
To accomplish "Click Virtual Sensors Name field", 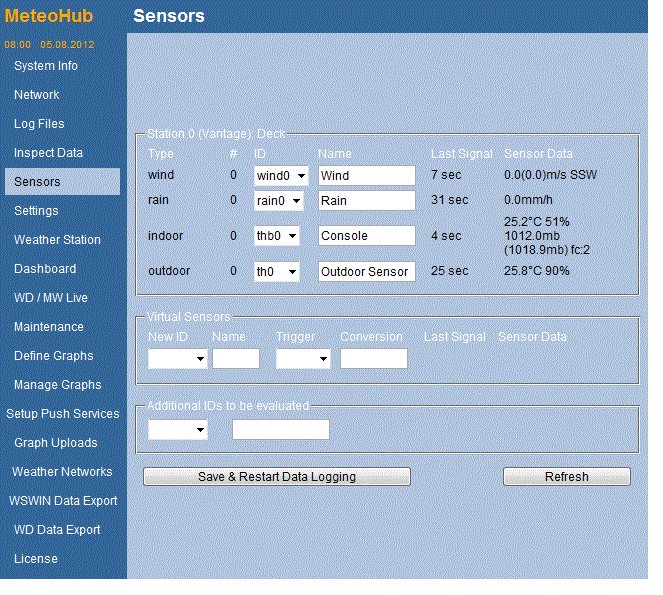I will 236,359.
